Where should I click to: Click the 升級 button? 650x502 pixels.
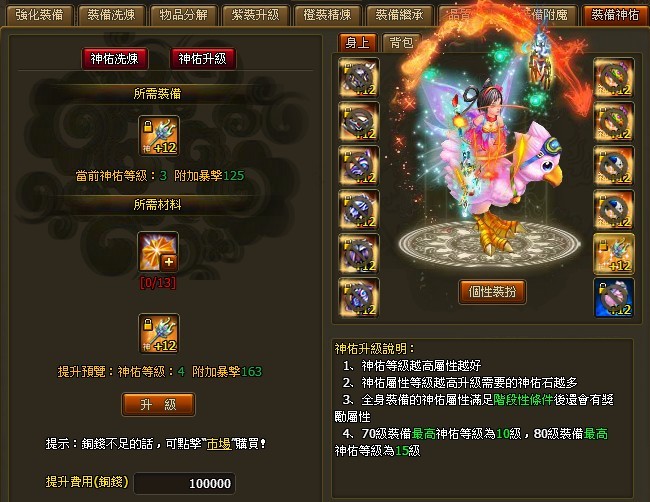[x=158, y=404]
